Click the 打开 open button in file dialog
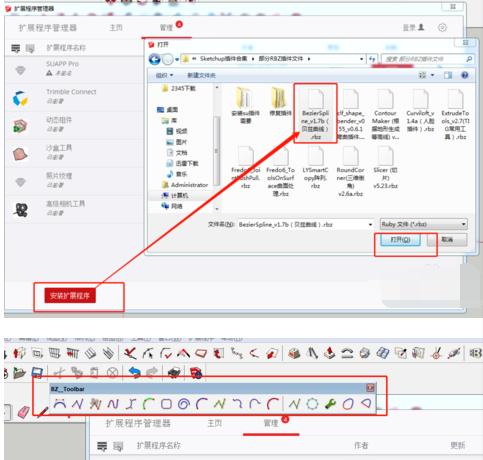 (x=400, y=240)
